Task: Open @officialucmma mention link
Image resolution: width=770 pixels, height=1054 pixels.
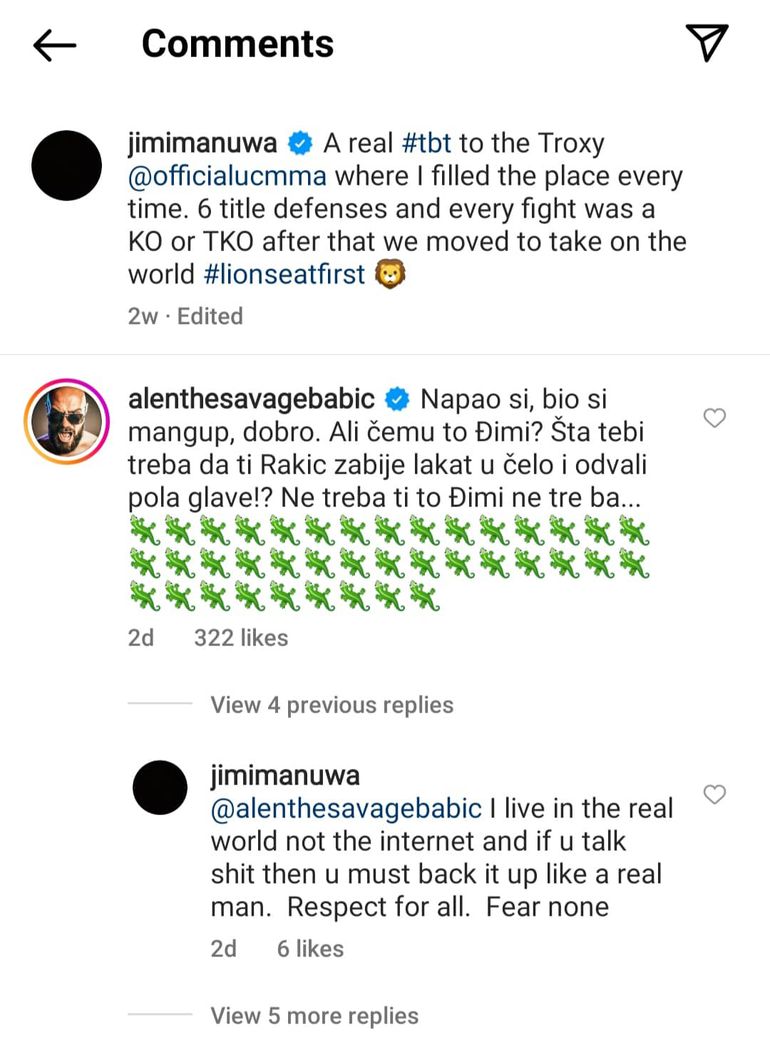Action: [x=227, y=178]
